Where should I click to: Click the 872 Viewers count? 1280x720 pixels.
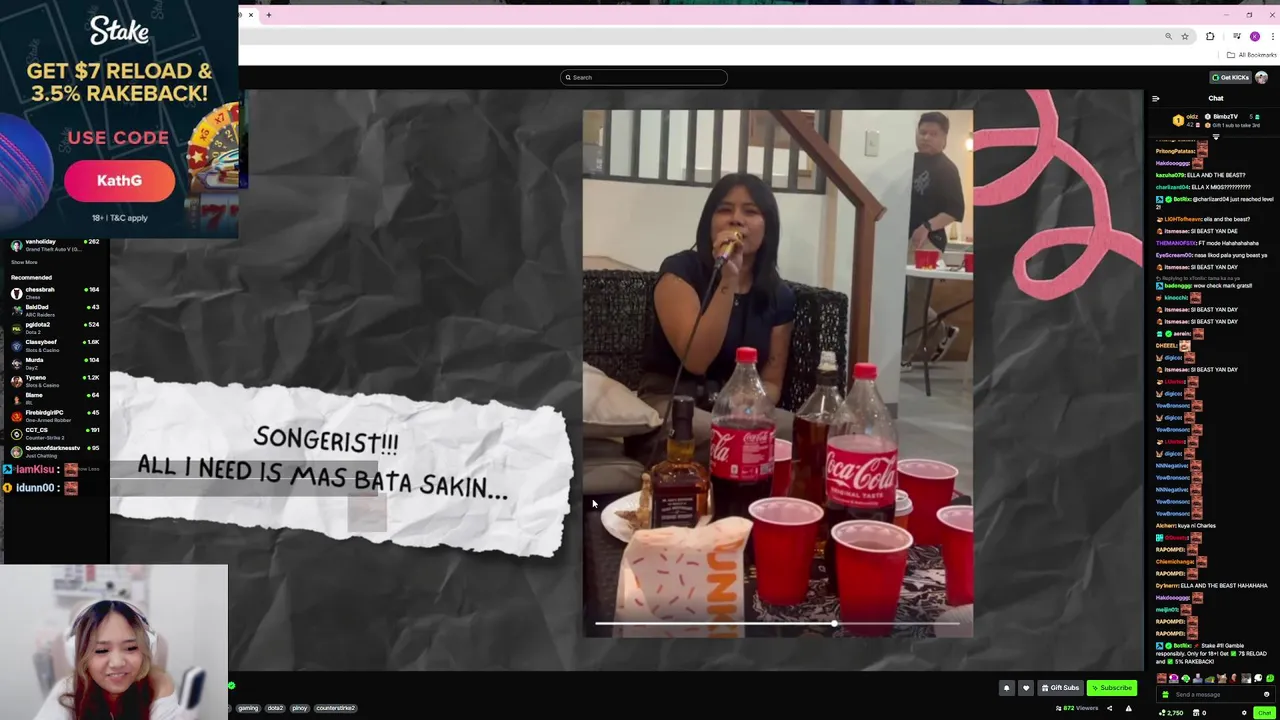coord(1078,708)
